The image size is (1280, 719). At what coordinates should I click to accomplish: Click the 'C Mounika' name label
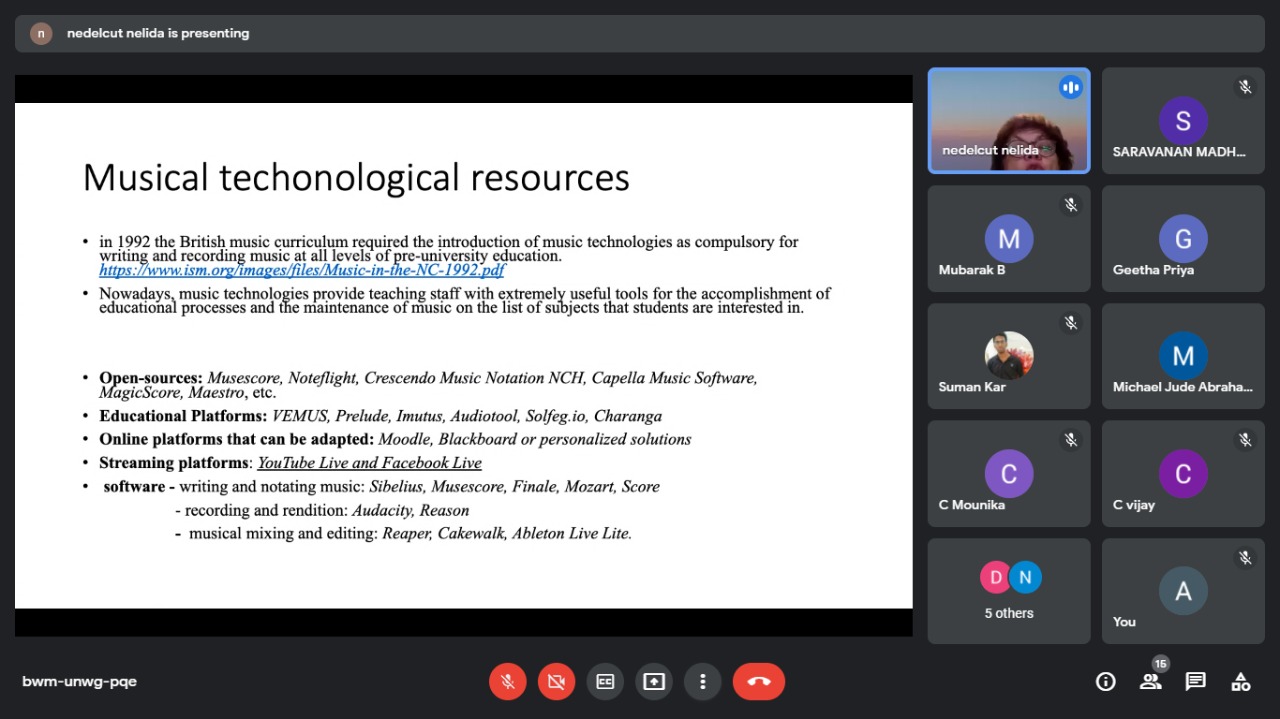(972, 505)
